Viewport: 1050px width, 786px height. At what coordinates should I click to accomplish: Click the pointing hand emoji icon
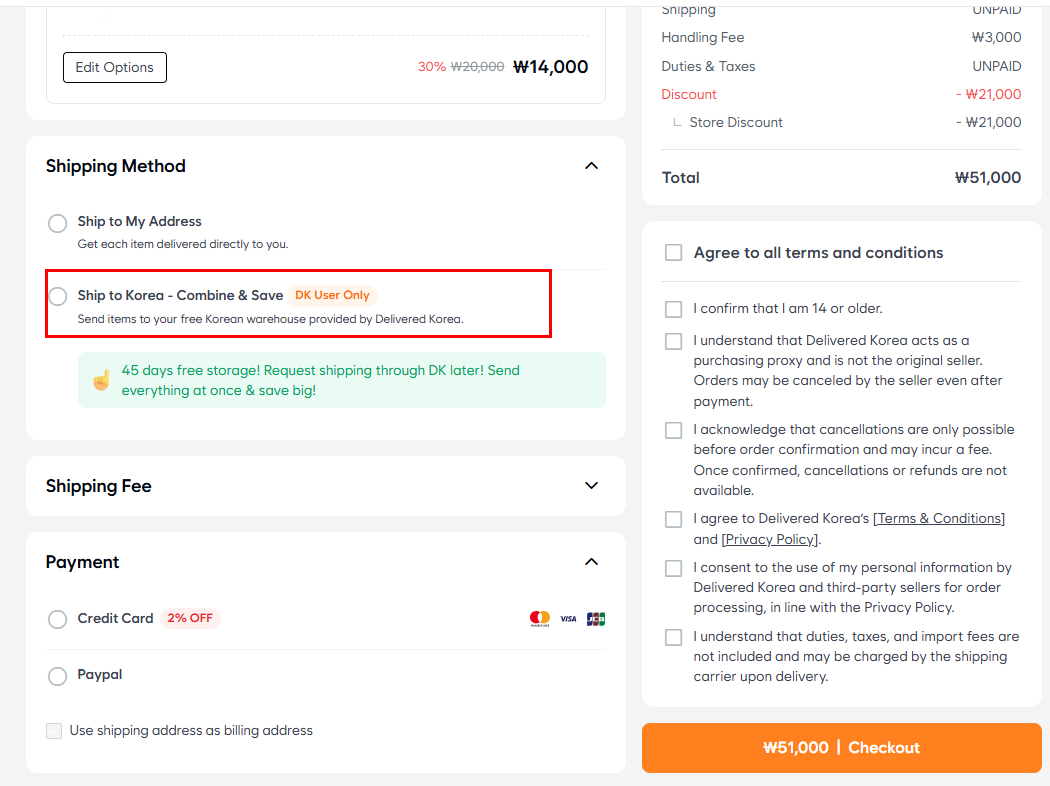coord(101,380)
